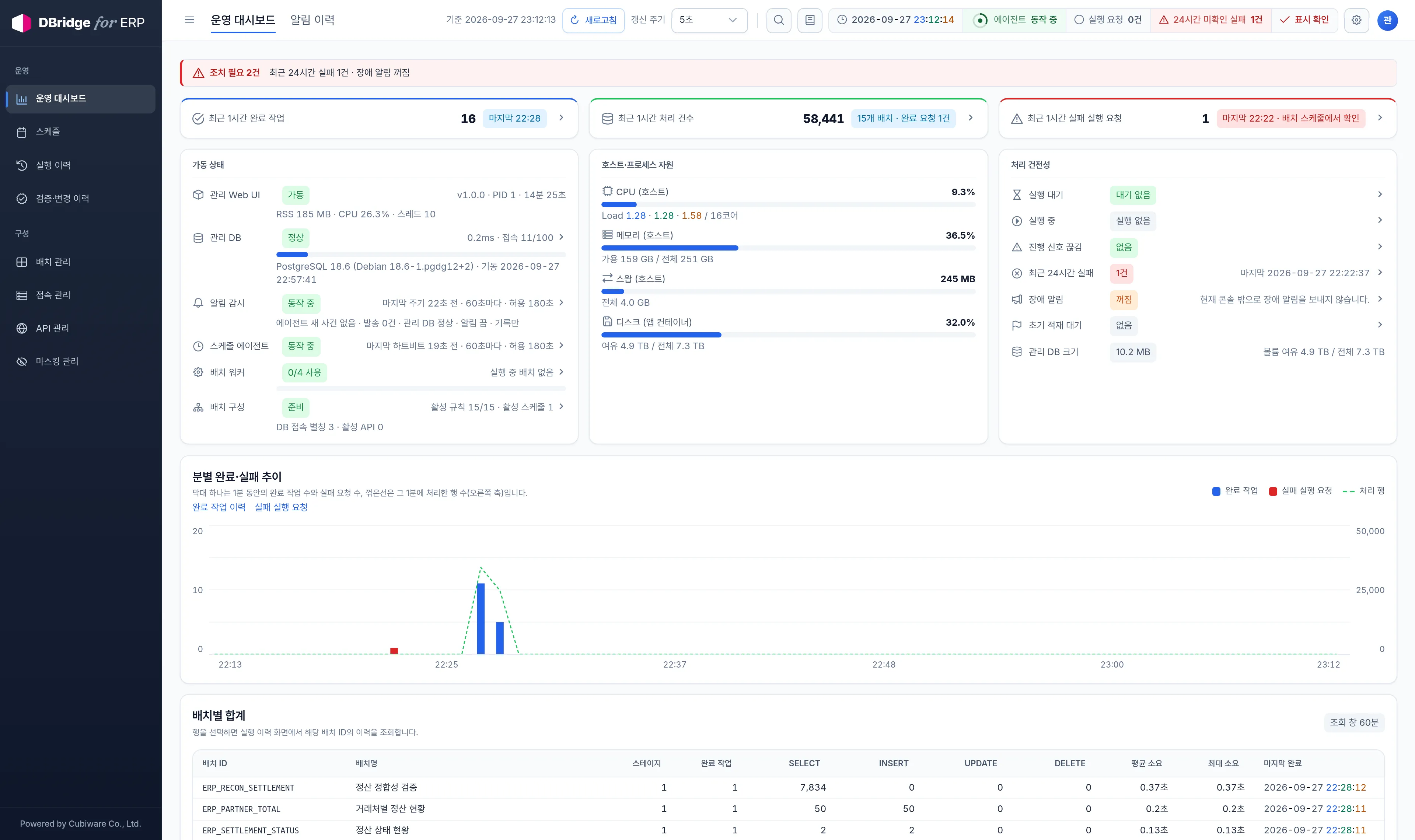Click 운영 대시보드 chart icon in sidebar
Image resolution: width=1415 pixels, height=840 pixels.
tap(21, 99)
